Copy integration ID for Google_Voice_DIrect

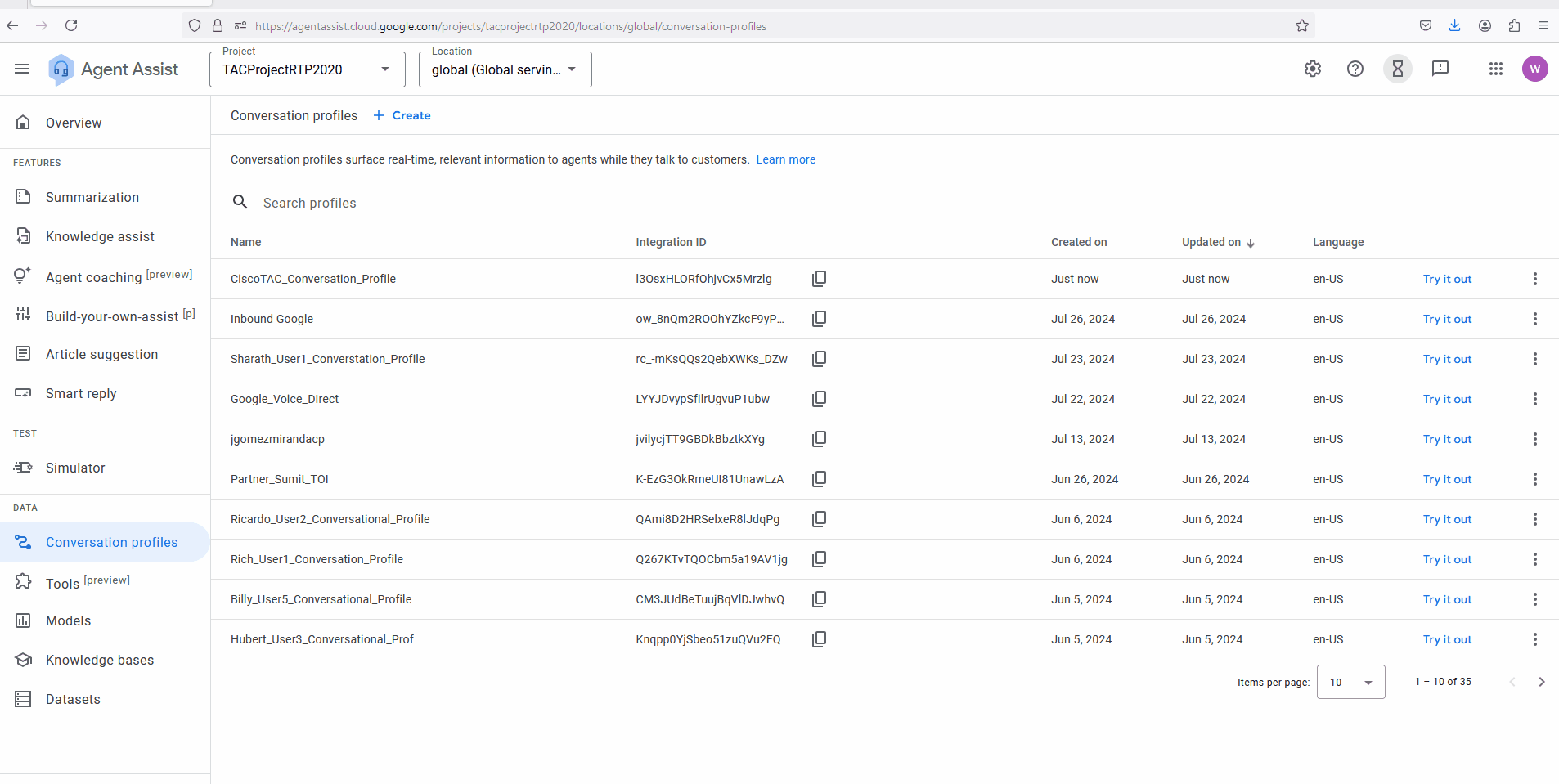point(819,399)
